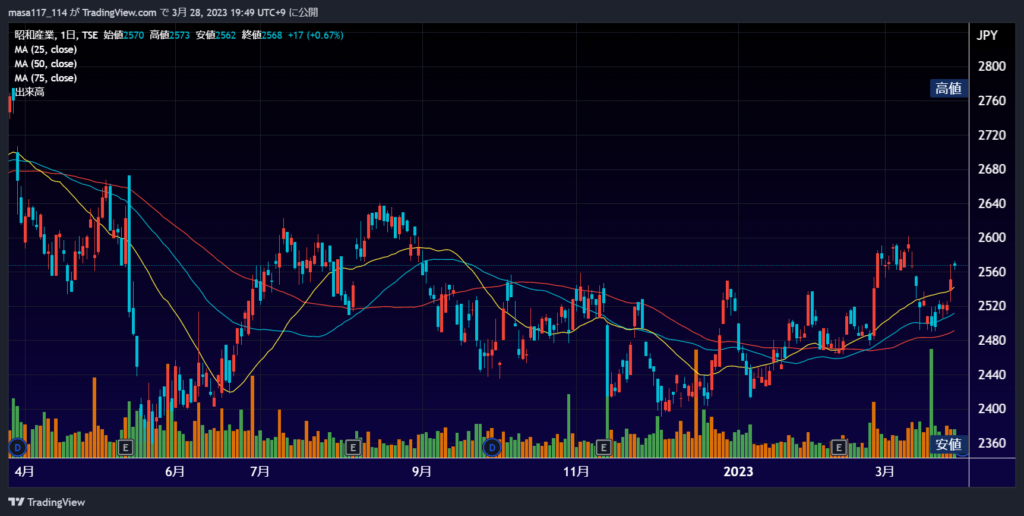1024x516 pixels.
Task: Click the 2480 price axis label
Action: tap(991, 340)
